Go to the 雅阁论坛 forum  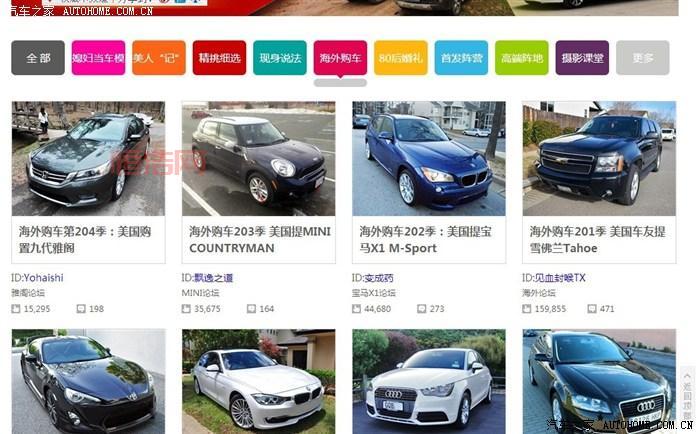pos(28,293)
